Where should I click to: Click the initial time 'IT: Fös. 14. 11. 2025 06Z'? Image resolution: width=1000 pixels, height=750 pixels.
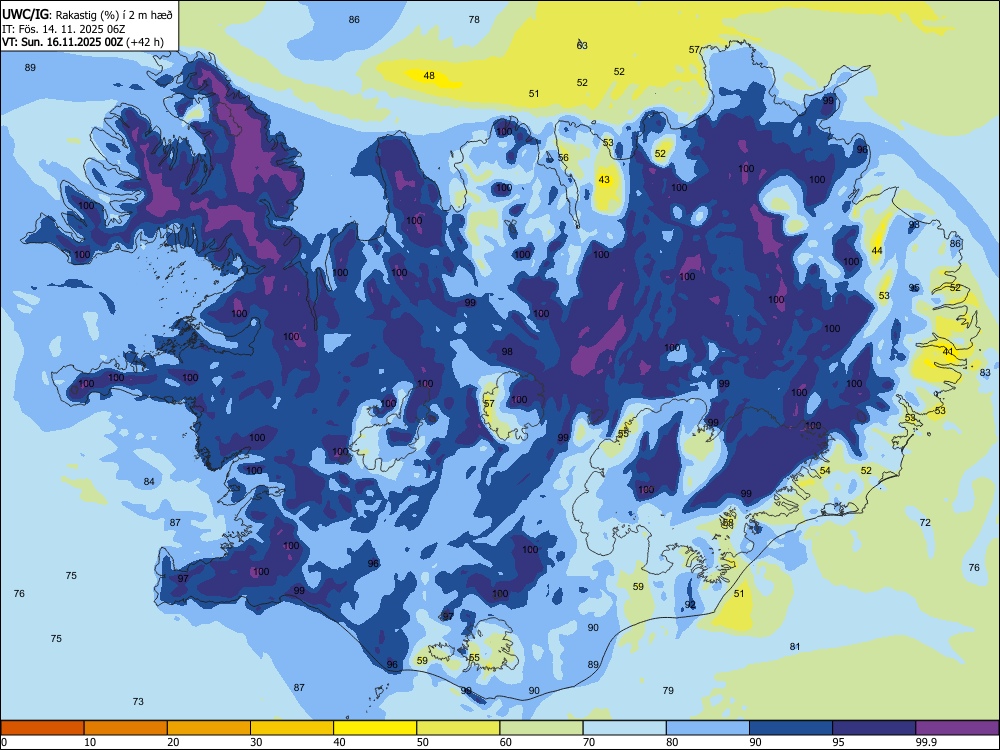click(x=64, y=29)
